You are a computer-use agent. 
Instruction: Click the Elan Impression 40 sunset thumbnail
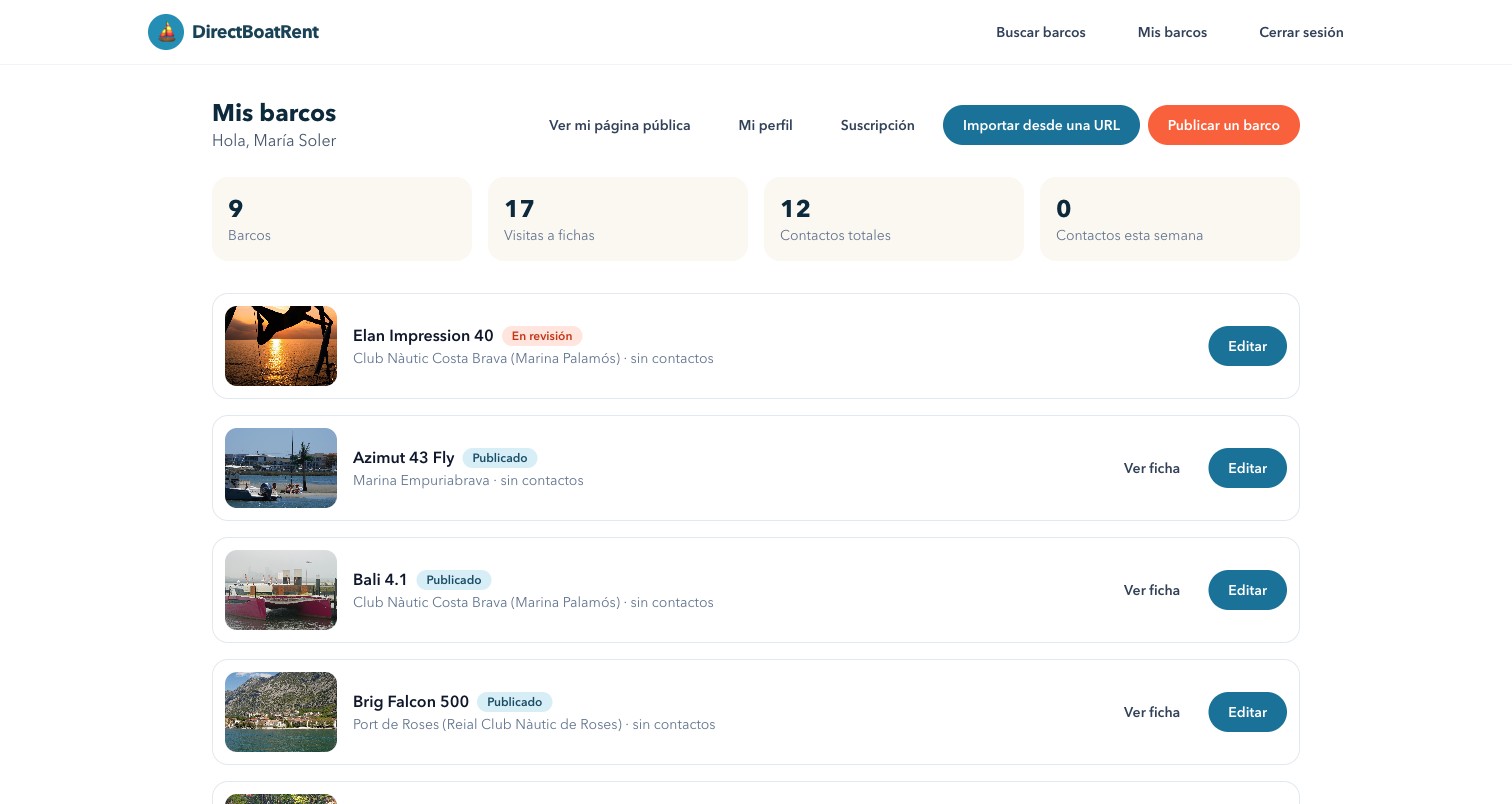(281, 346)
